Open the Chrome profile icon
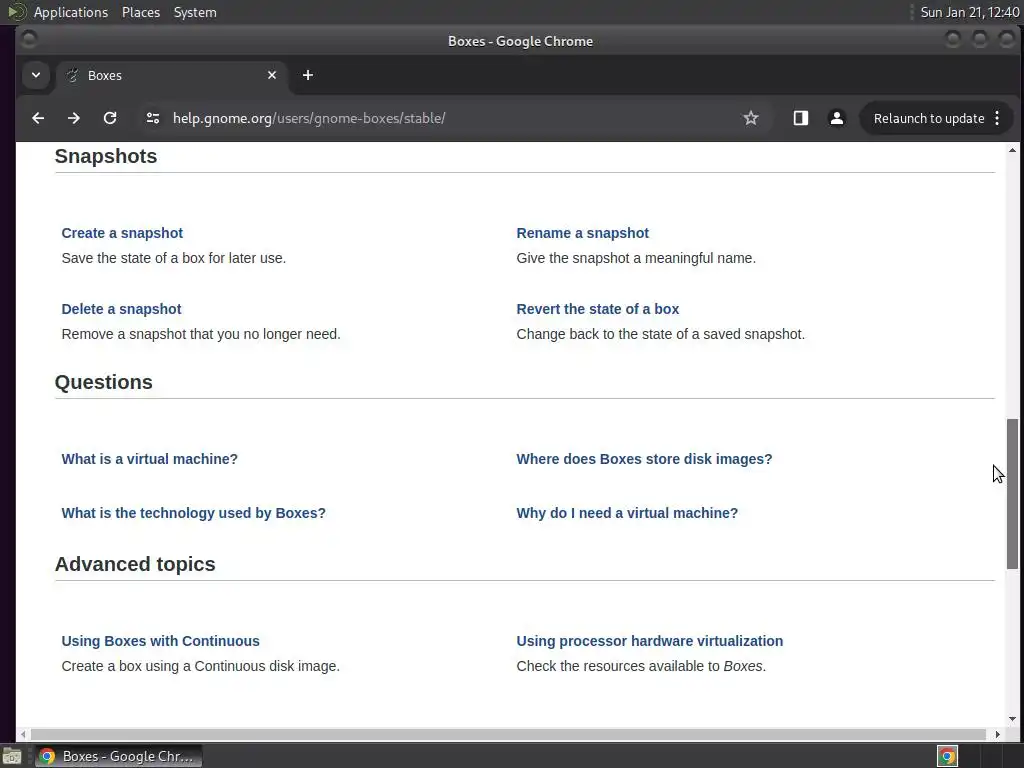 tap(837, 118)
